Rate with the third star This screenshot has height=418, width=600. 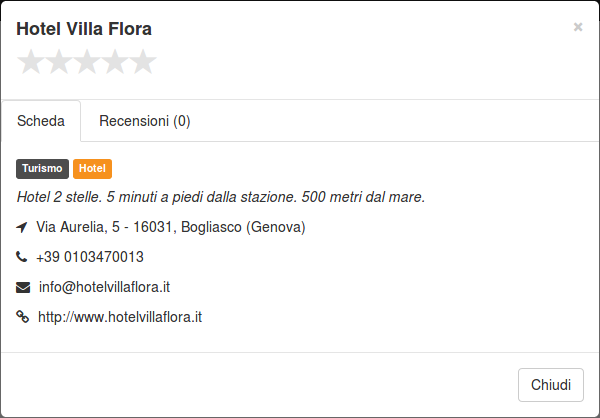tap(87, 62)
